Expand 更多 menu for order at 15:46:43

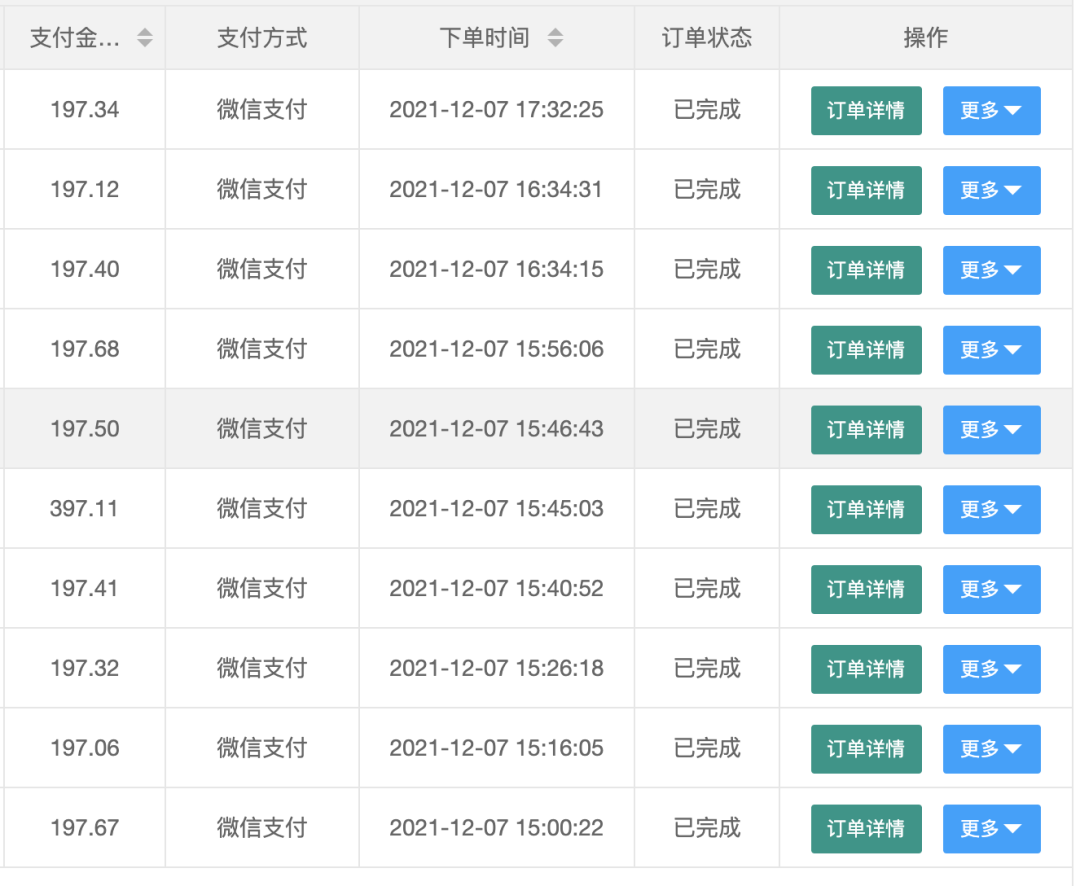[991, 429]
